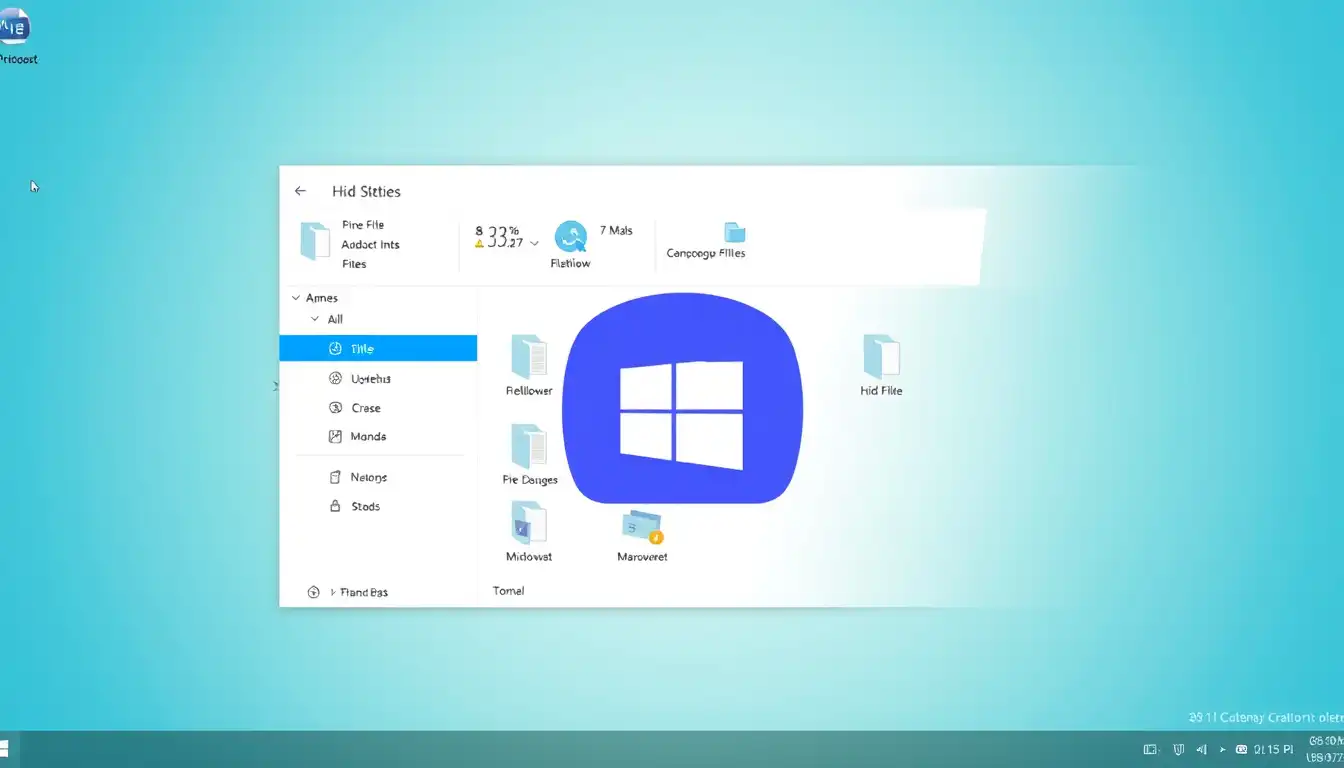Select the Netons sidebar item

[378, 478]
